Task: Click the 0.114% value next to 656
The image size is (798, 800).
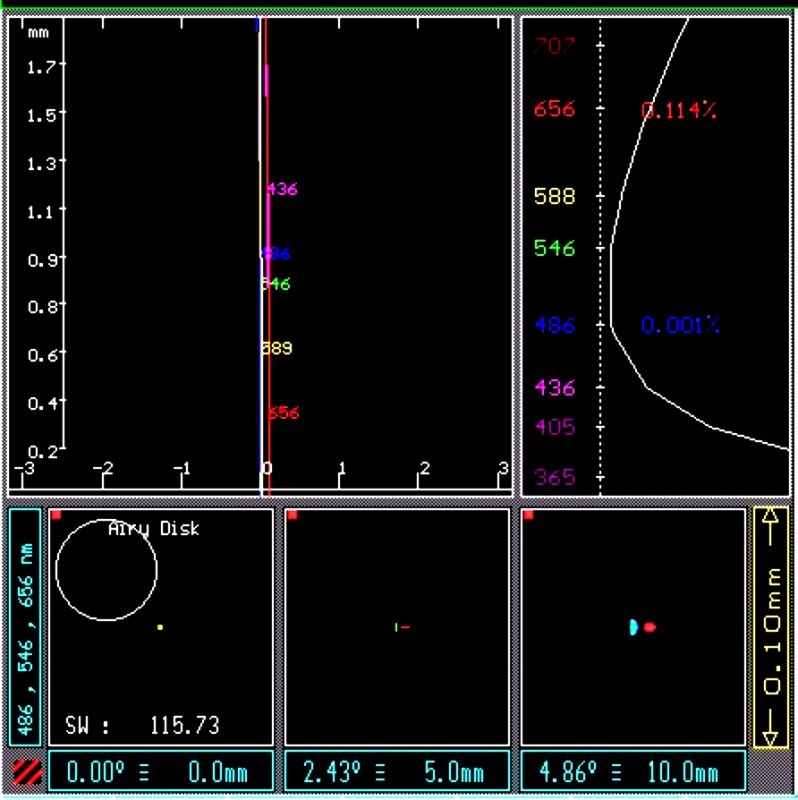Action: pos(679,111)
